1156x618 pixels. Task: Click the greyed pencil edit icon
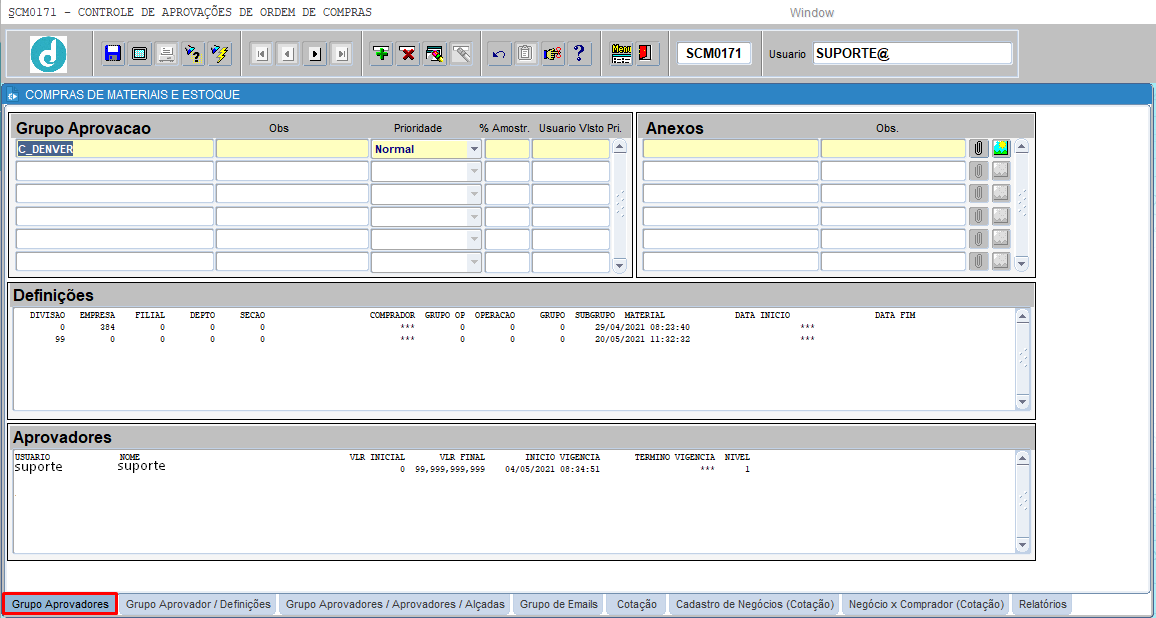pyautogui.click(x=461, y=54)
